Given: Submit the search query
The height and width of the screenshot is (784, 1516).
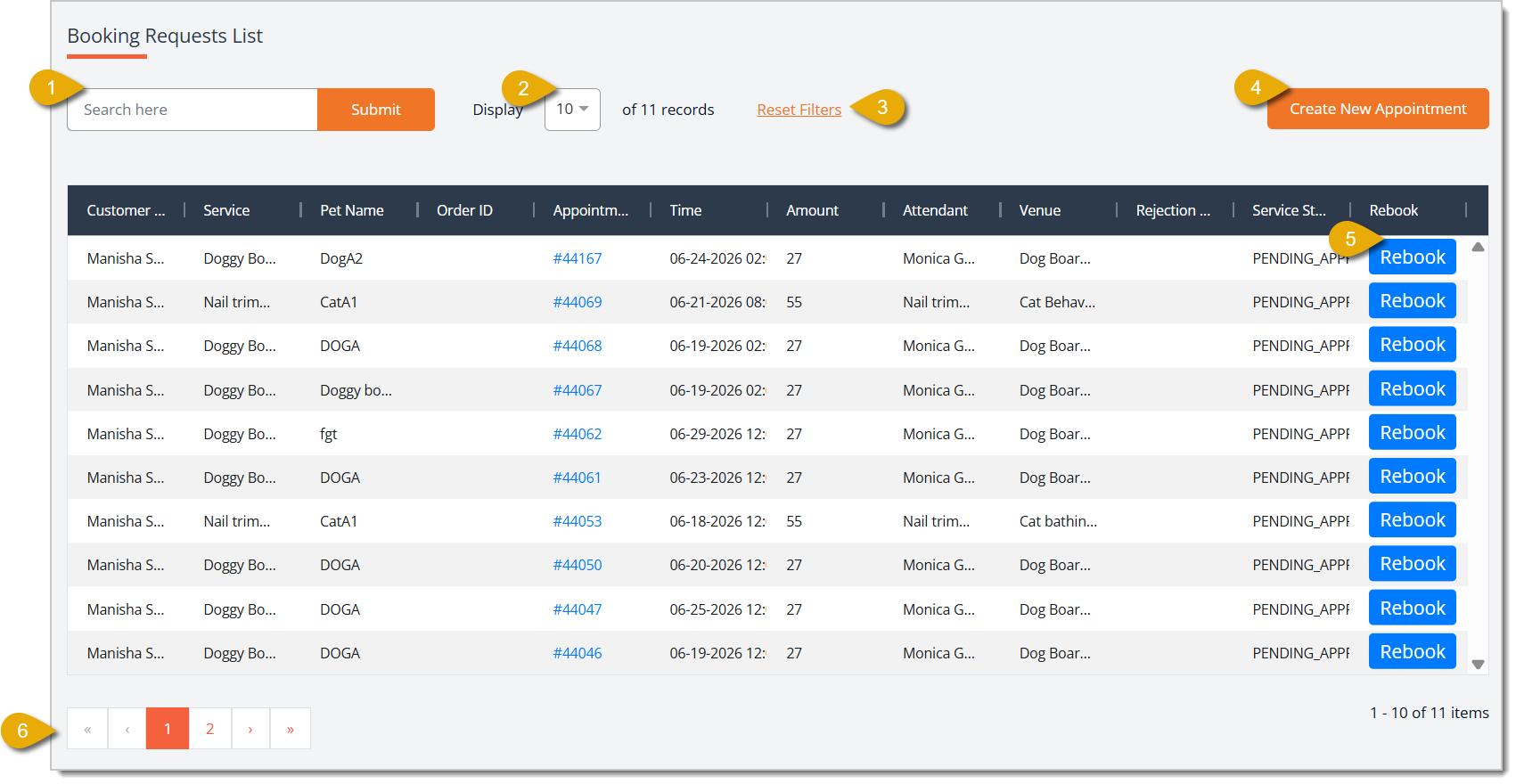Looking at the screenshot, I should (x=376, y=110).
